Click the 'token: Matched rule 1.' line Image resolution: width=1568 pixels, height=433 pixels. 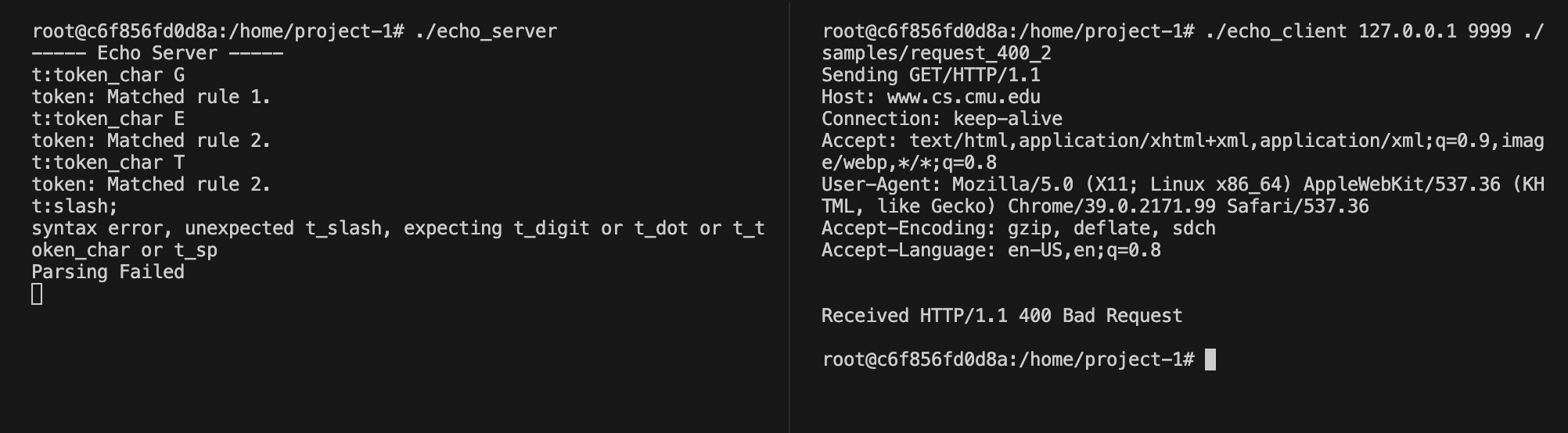[x=151, y=97]
